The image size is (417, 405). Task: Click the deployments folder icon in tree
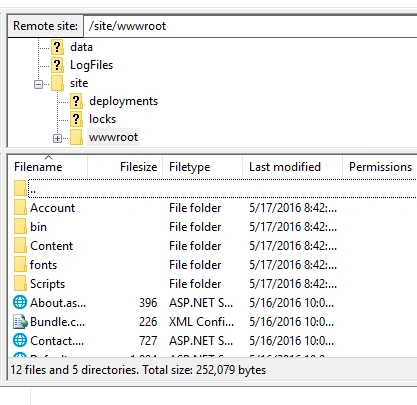click(x=76, y=101)
